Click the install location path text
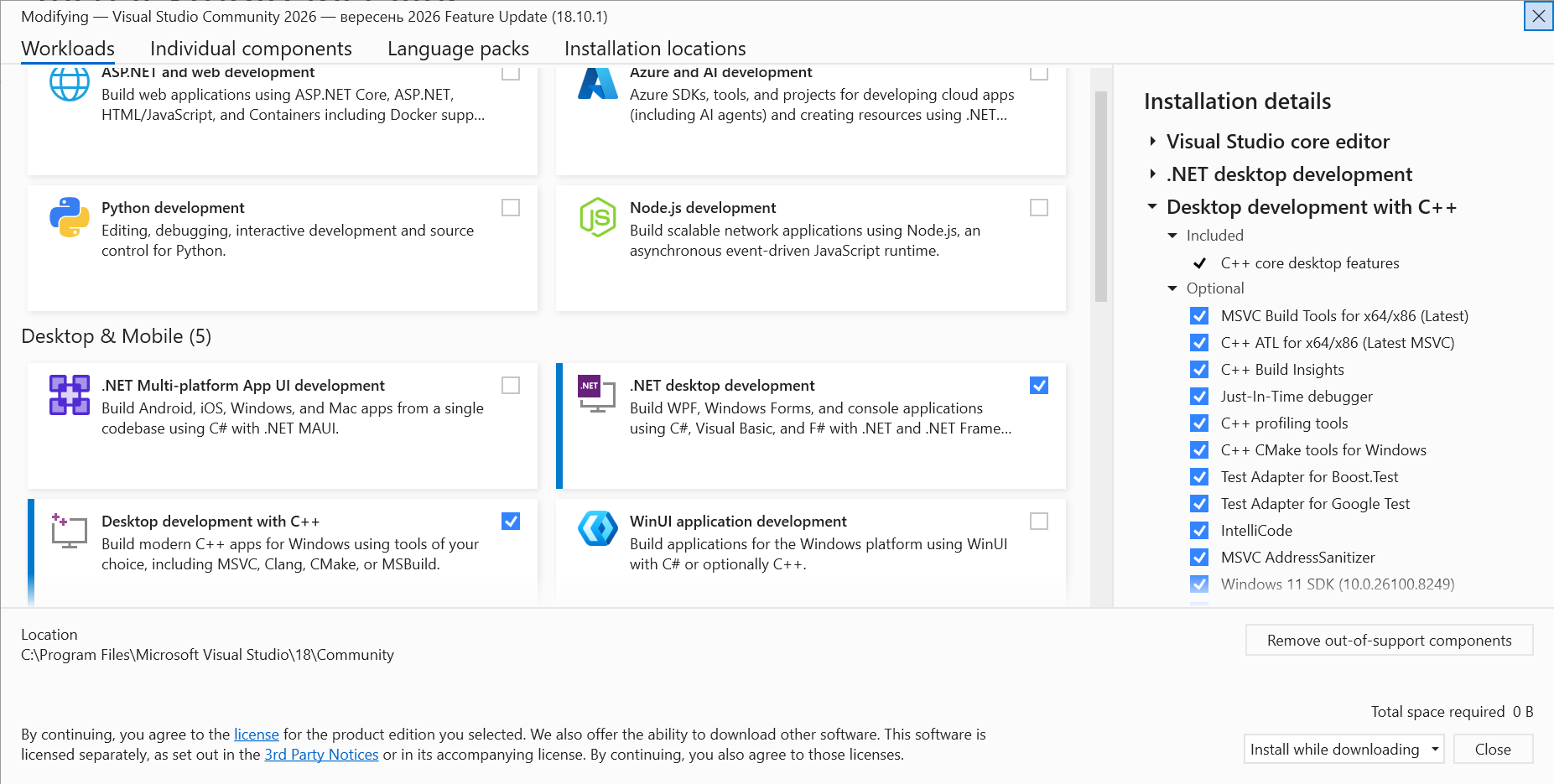1554x784 pixels. point(207,655)
